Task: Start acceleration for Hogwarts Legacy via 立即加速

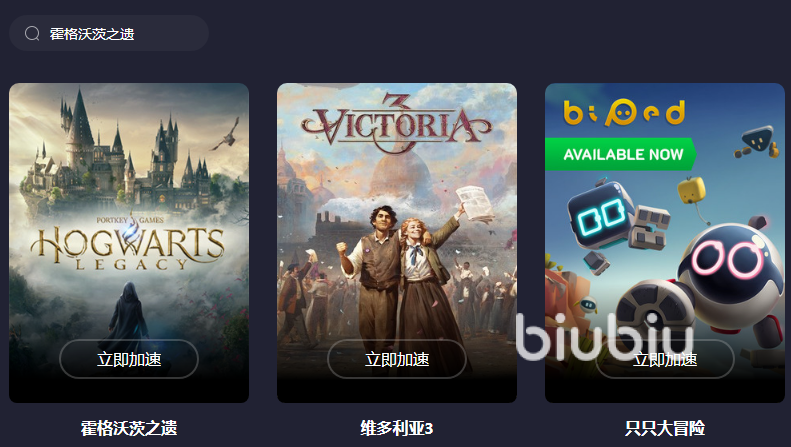Action: (x=129, y=359)
